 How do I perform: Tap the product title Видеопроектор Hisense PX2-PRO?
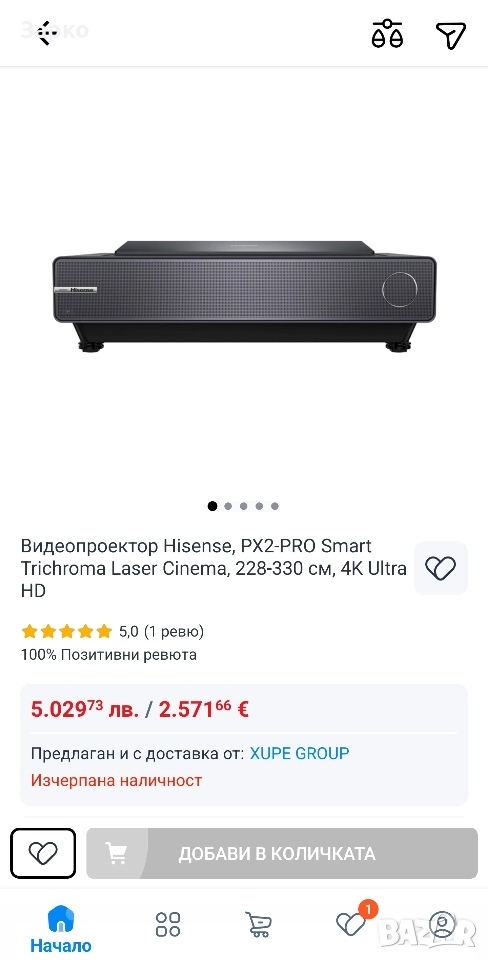click(214, 568)
